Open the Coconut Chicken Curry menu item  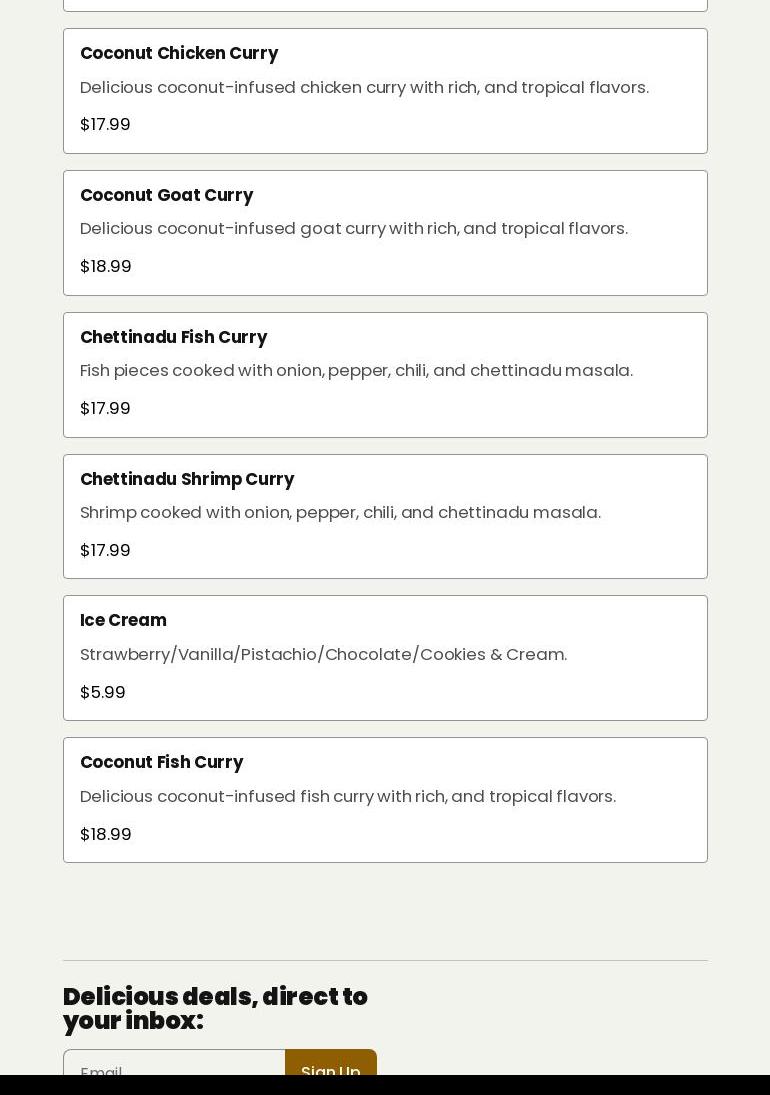click(385, 91)
